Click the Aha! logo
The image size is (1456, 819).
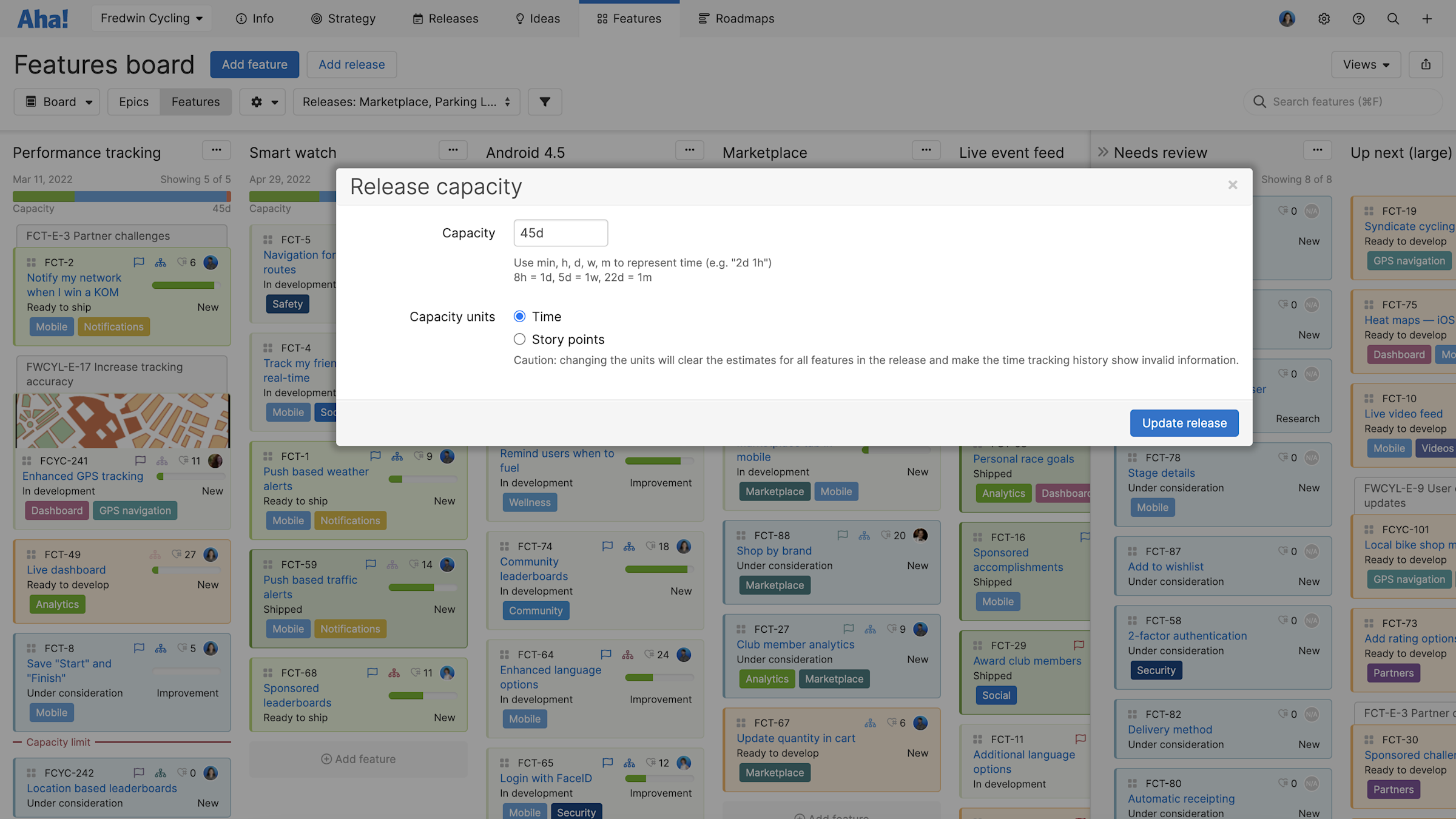tap(42, 18)
